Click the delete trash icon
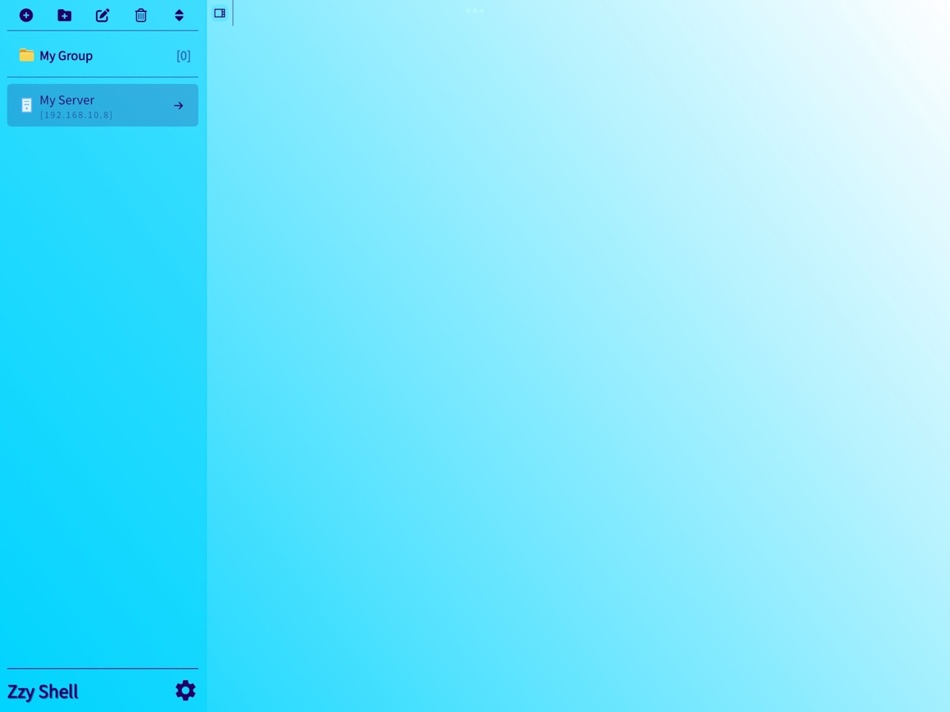The width and height of the screenshot is (950, 712). coord(141,15)
